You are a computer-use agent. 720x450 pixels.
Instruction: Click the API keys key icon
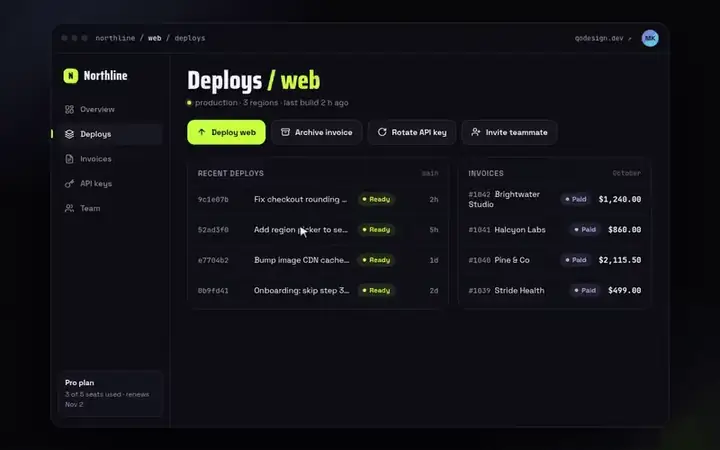69,184
